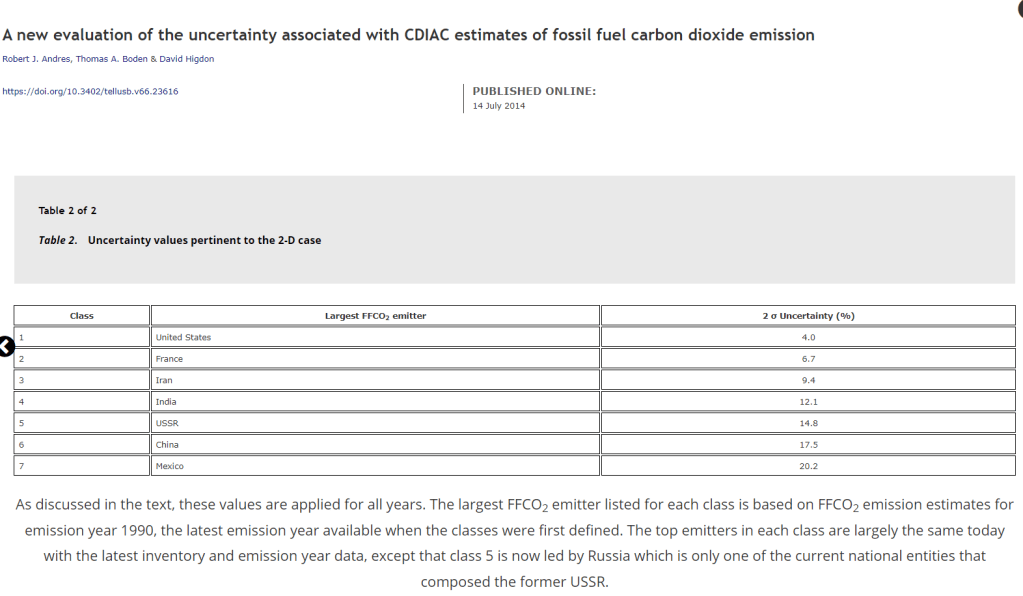Click author name David Higdon
1023x596 pixels.
(x=186, y=59)
